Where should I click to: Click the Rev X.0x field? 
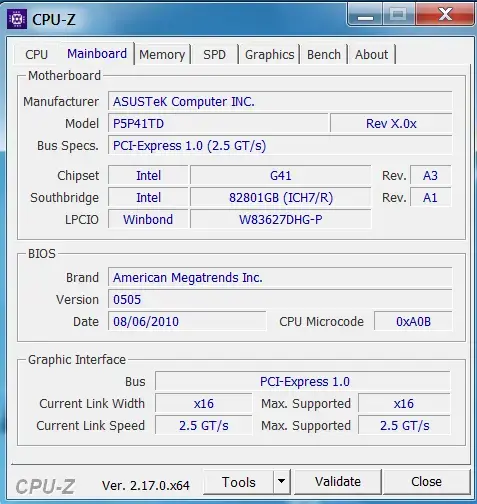391,124
